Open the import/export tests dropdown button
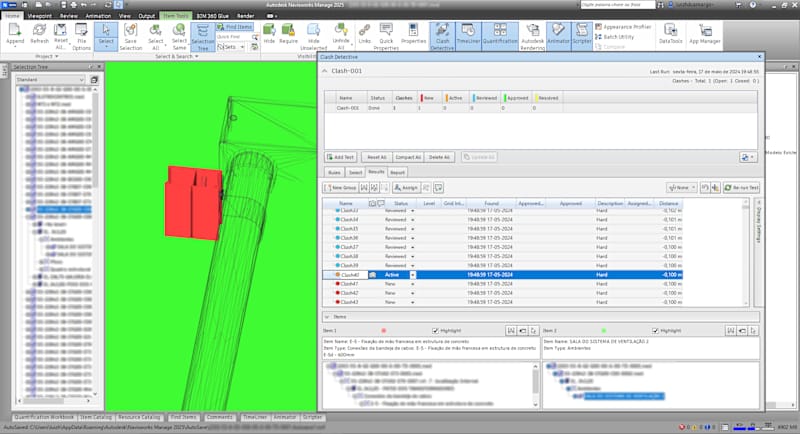 (x=747, y=157)
